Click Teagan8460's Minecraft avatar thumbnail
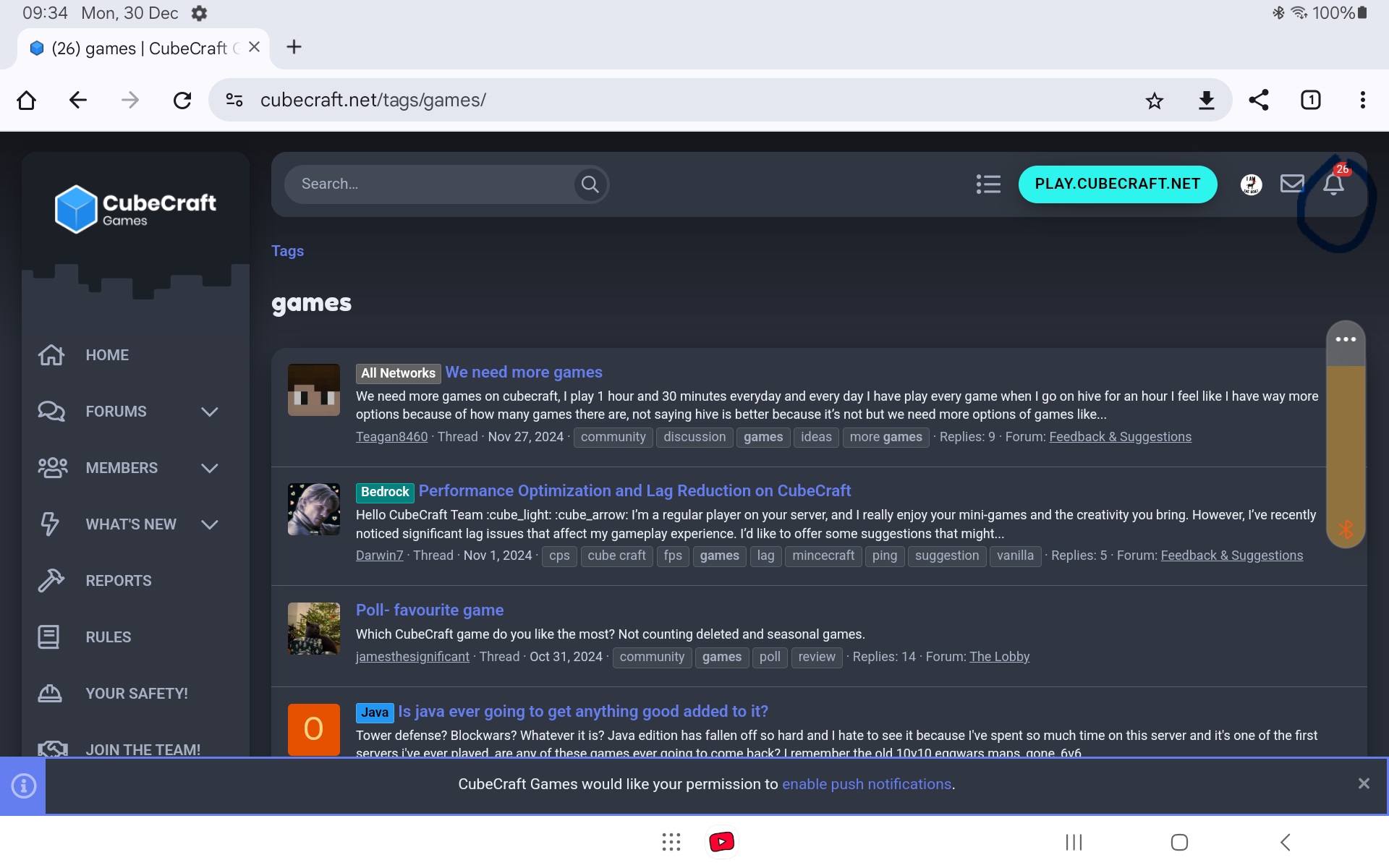Viewport: 1389px width, 868px height. click(x=313, y=390)
